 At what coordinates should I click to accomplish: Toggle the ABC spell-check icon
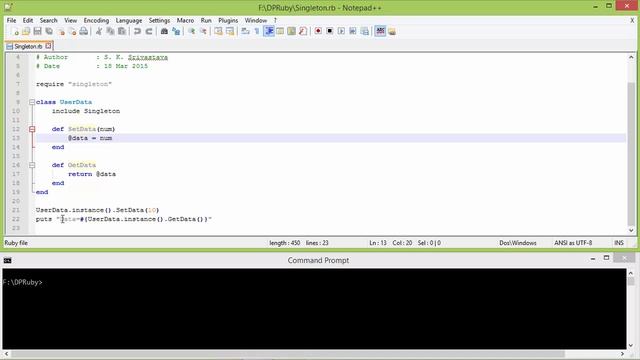click(380, 31)
